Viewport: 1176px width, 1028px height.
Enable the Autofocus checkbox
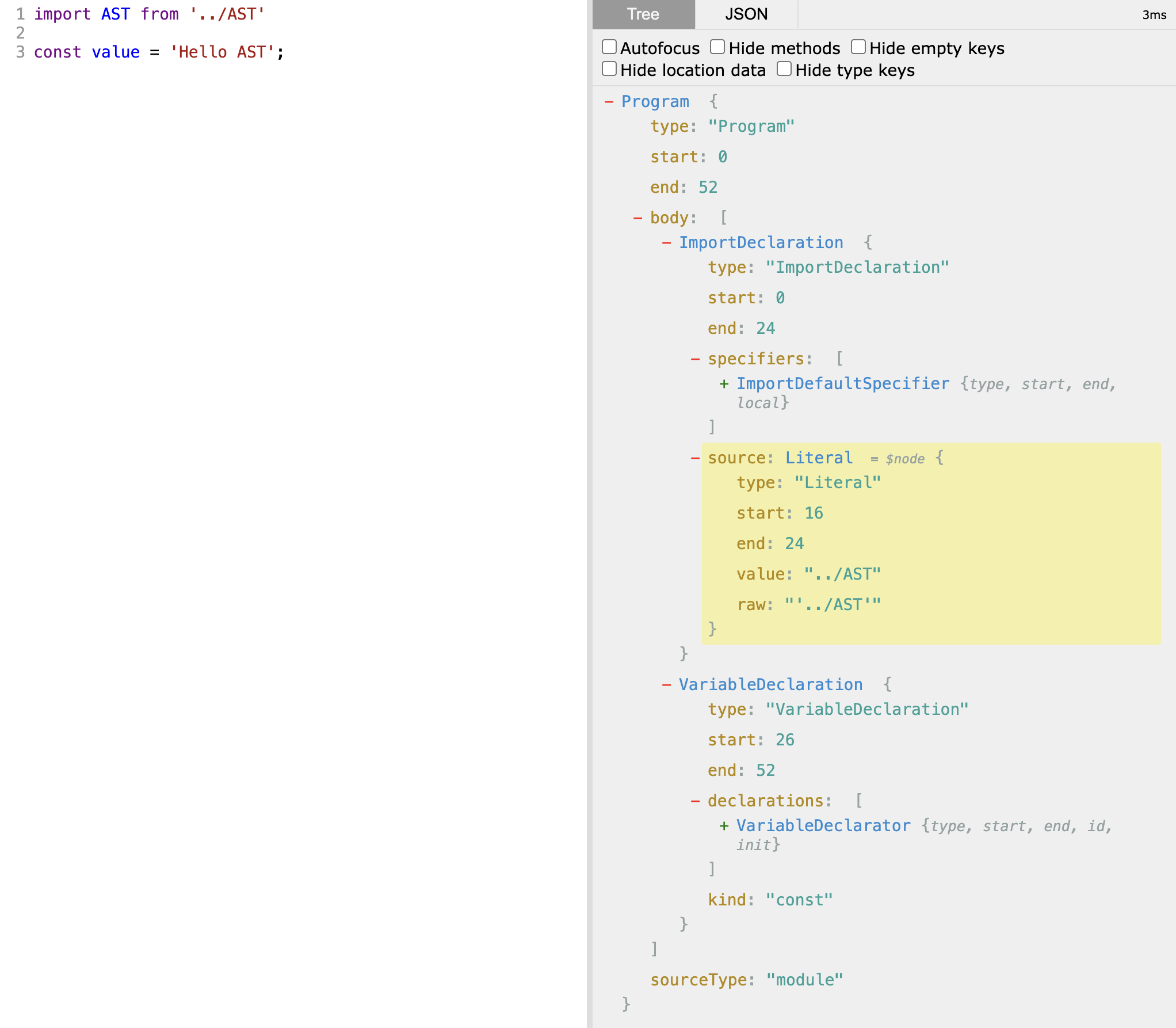(x=609, y=47)
